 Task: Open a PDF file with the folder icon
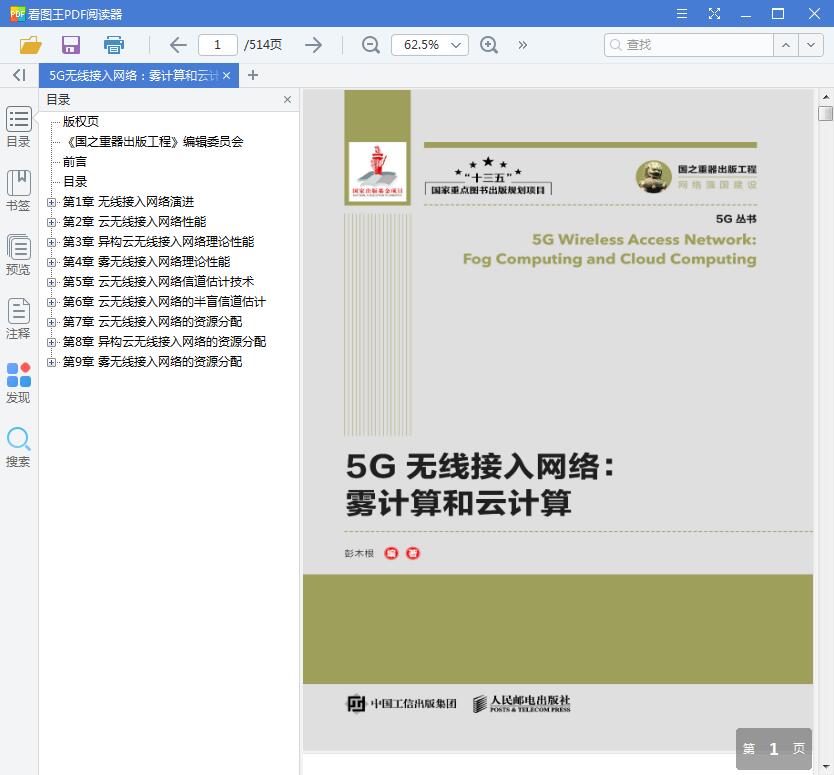[30, 45]
